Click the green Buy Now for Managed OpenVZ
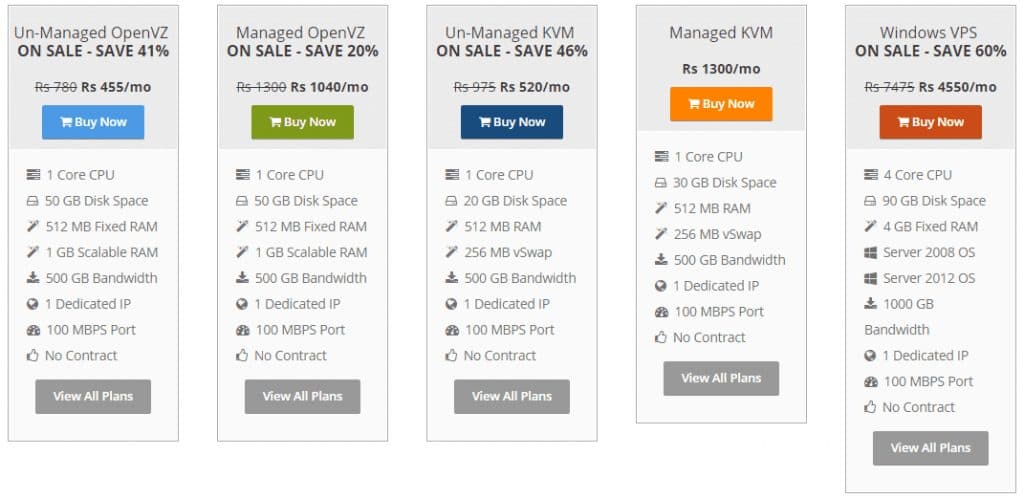 coord(302,122)
